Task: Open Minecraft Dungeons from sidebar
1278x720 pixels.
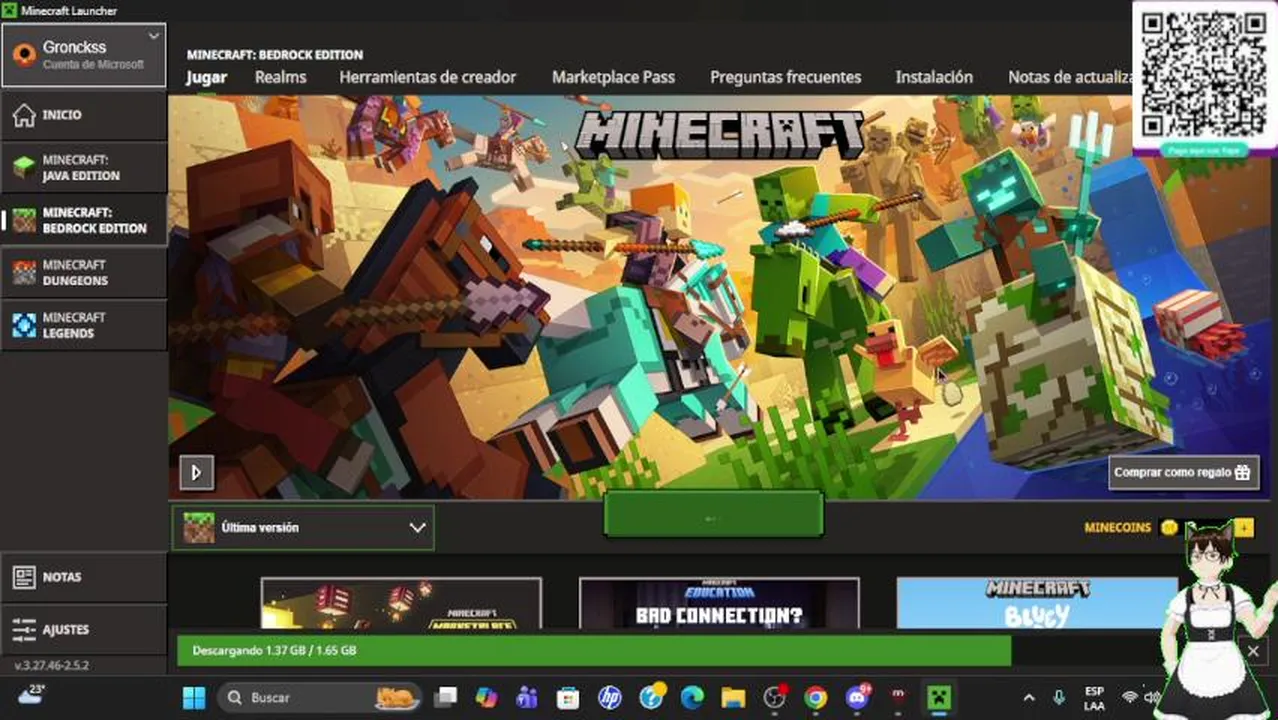Action: coord(84,273)
